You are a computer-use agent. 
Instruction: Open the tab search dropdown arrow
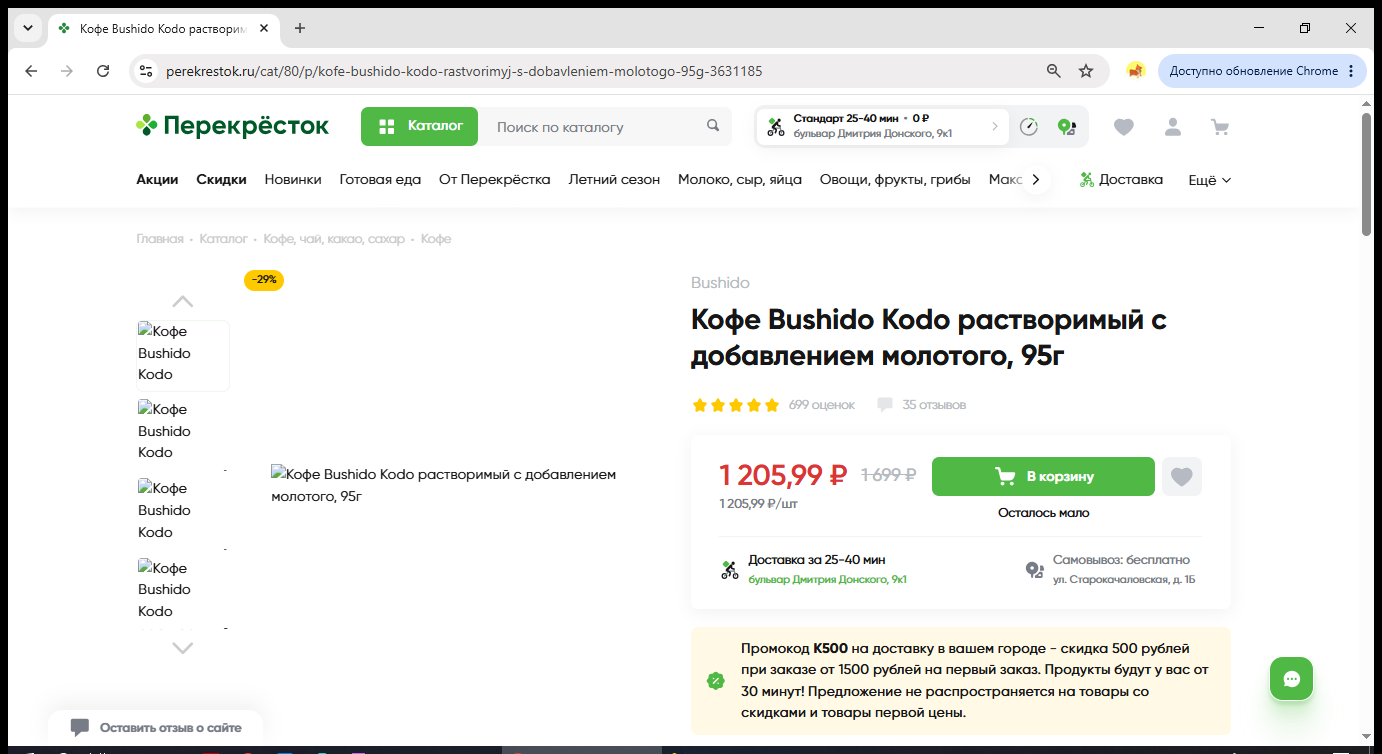28,28
